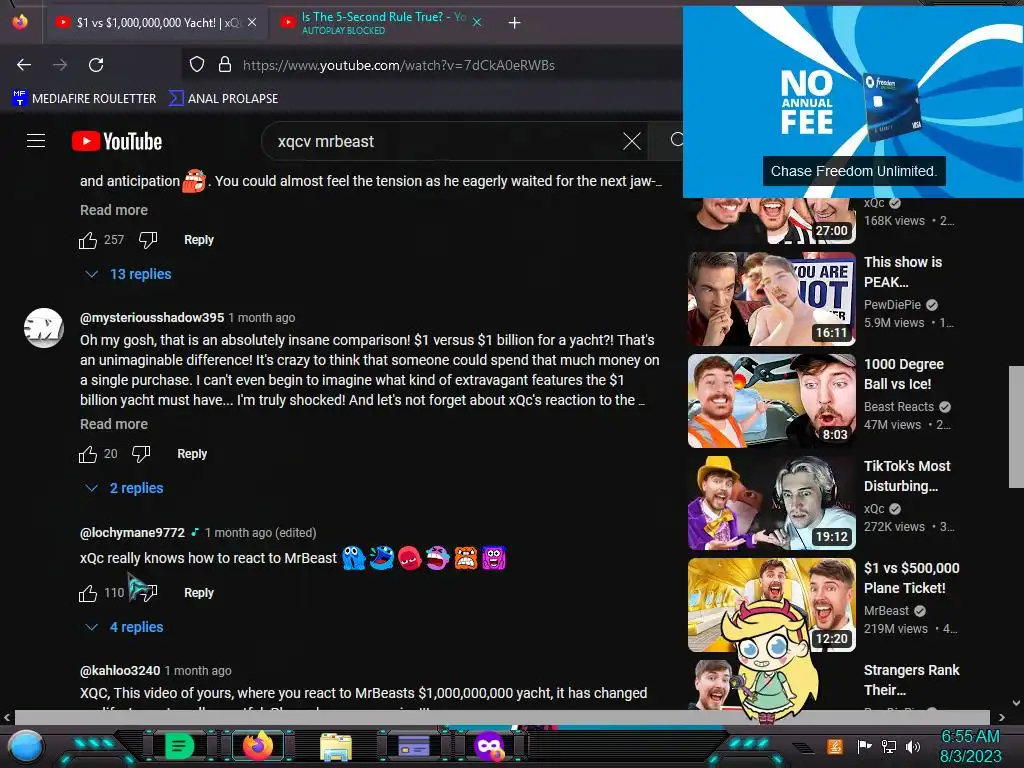Click the vertical page scrollbar thumb
This screenshot has width=1024, height=768.
pyautogui.click(x=1016, y=426)
